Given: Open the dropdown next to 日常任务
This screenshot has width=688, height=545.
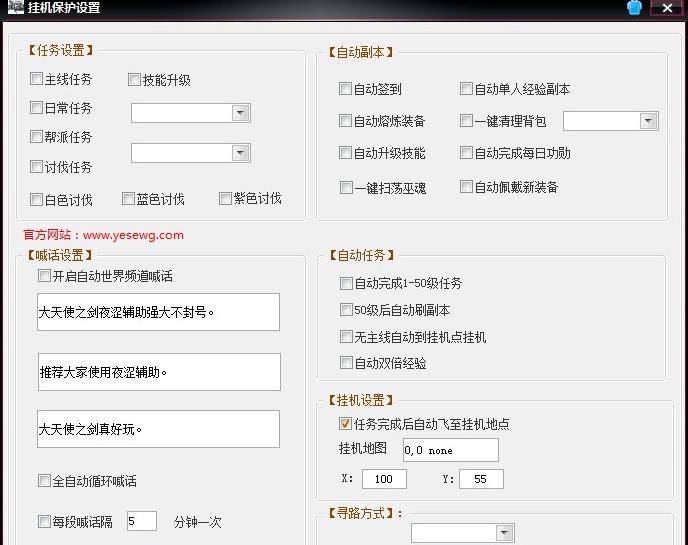Looking at the screenshot, I should (240, 113).
